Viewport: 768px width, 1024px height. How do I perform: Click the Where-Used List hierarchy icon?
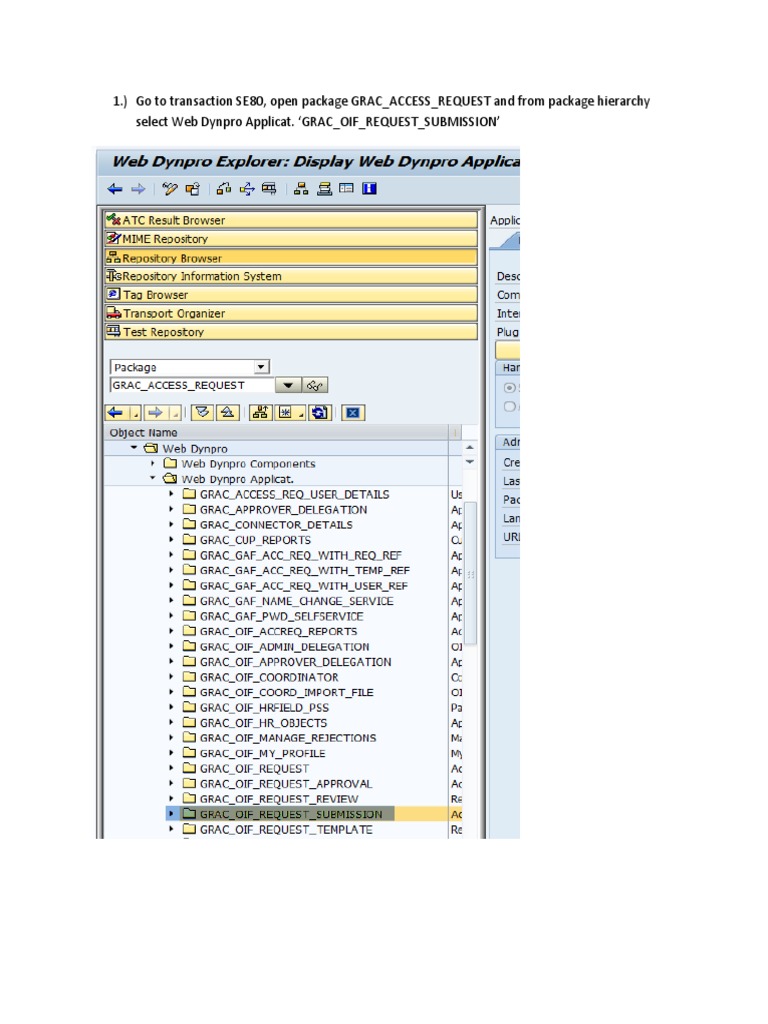[301, 189]
